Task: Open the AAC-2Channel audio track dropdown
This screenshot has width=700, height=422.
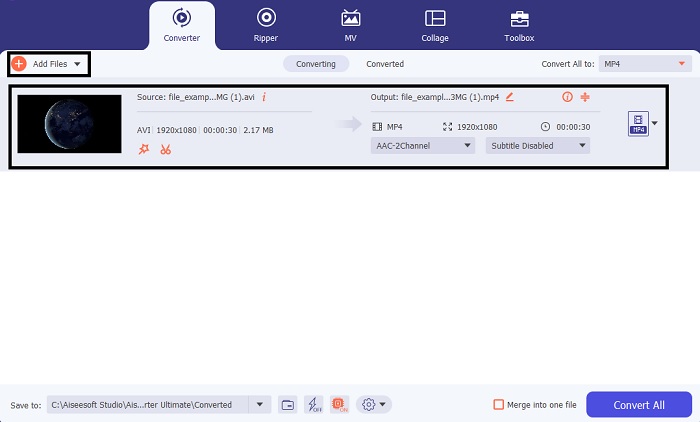Action: [x=422, y=145]
